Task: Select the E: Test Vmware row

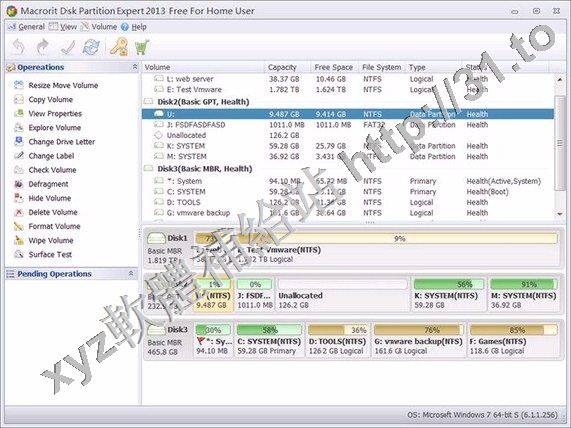Action: pos(348,89)
